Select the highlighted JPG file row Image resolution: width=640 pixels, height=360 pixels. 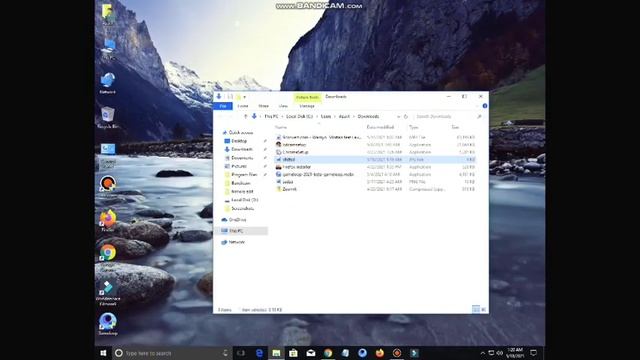click(375, 160)
